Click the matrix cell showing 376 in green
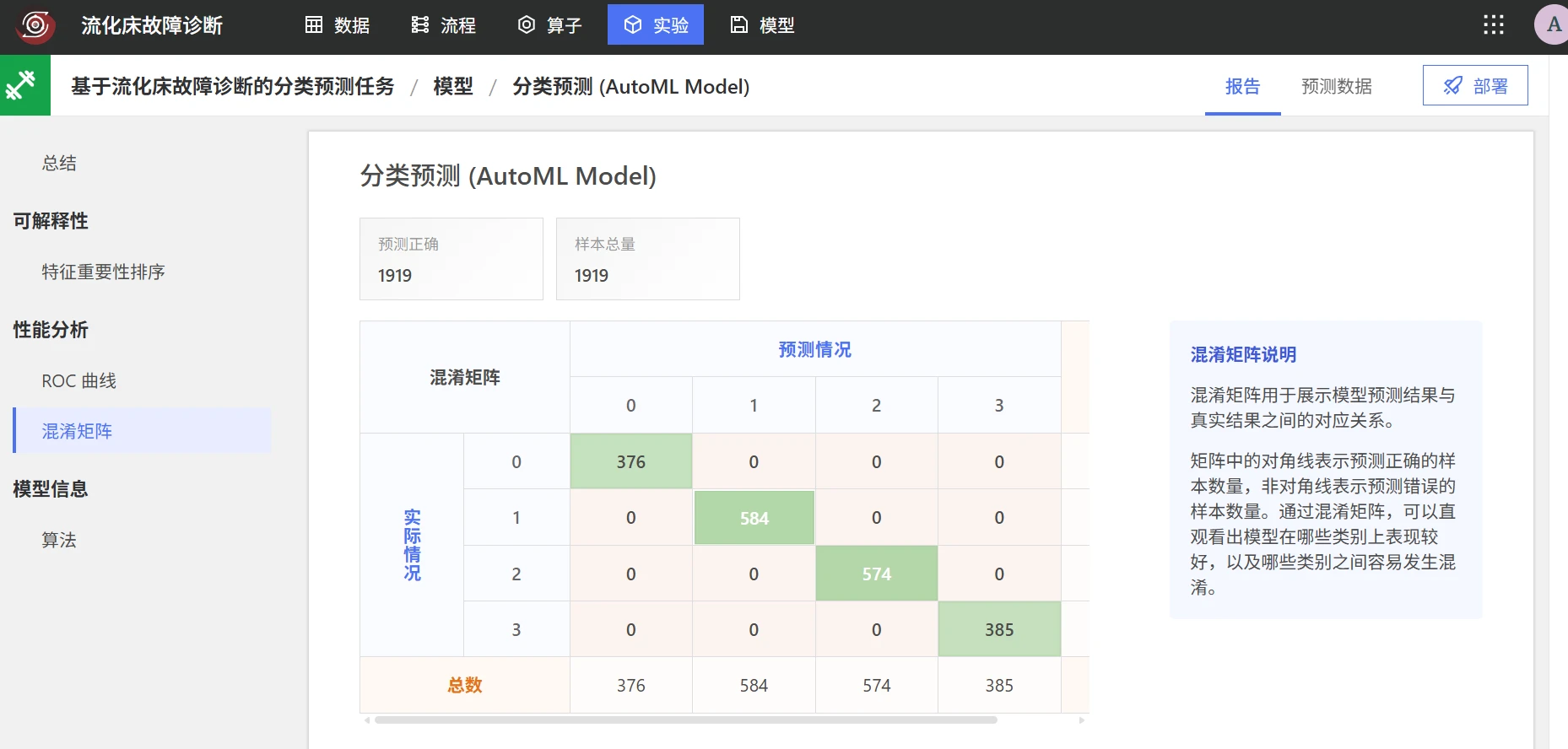The image size is (1568, 749). [631, 461]
